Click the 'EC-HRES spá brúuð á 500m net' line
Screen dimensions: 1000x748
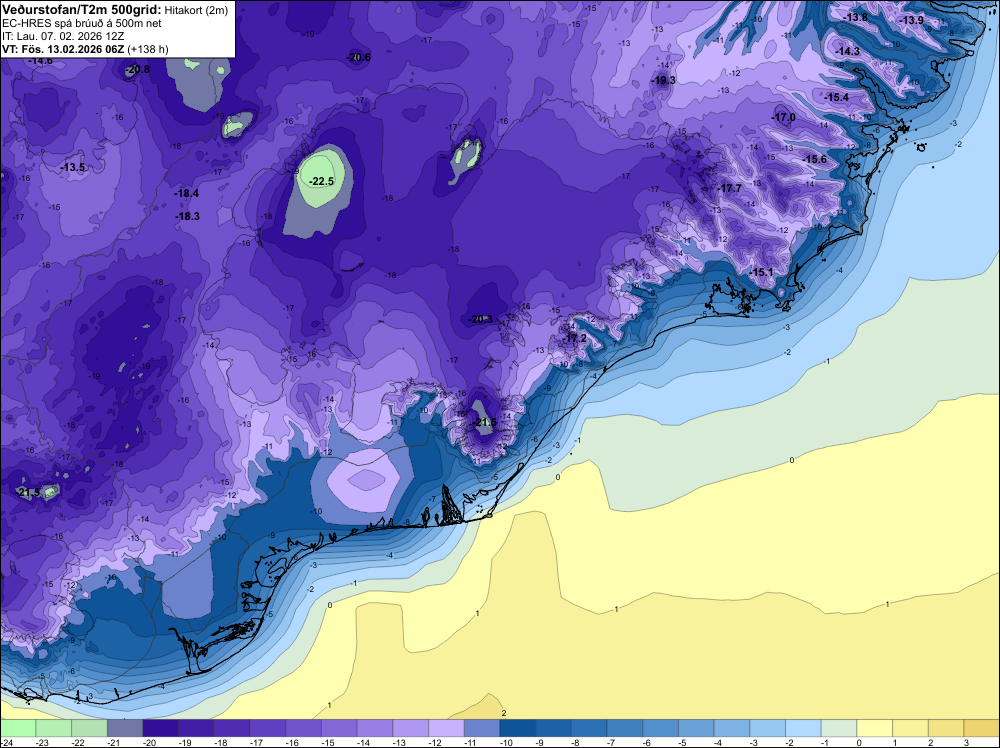pos(82,24)
